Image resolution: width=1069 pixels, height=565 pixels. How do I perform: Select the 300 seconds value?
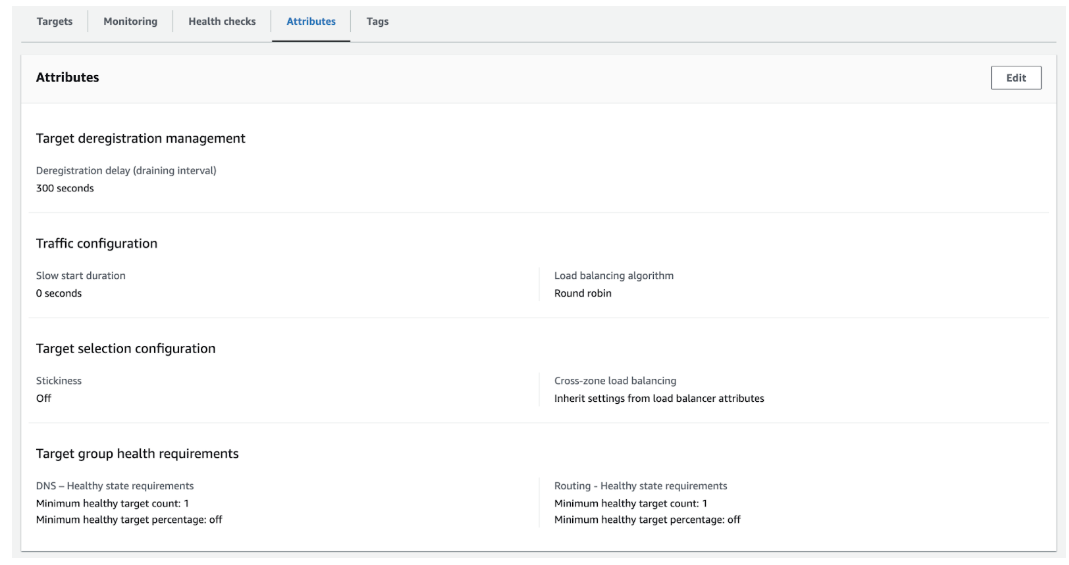[65, 188]
